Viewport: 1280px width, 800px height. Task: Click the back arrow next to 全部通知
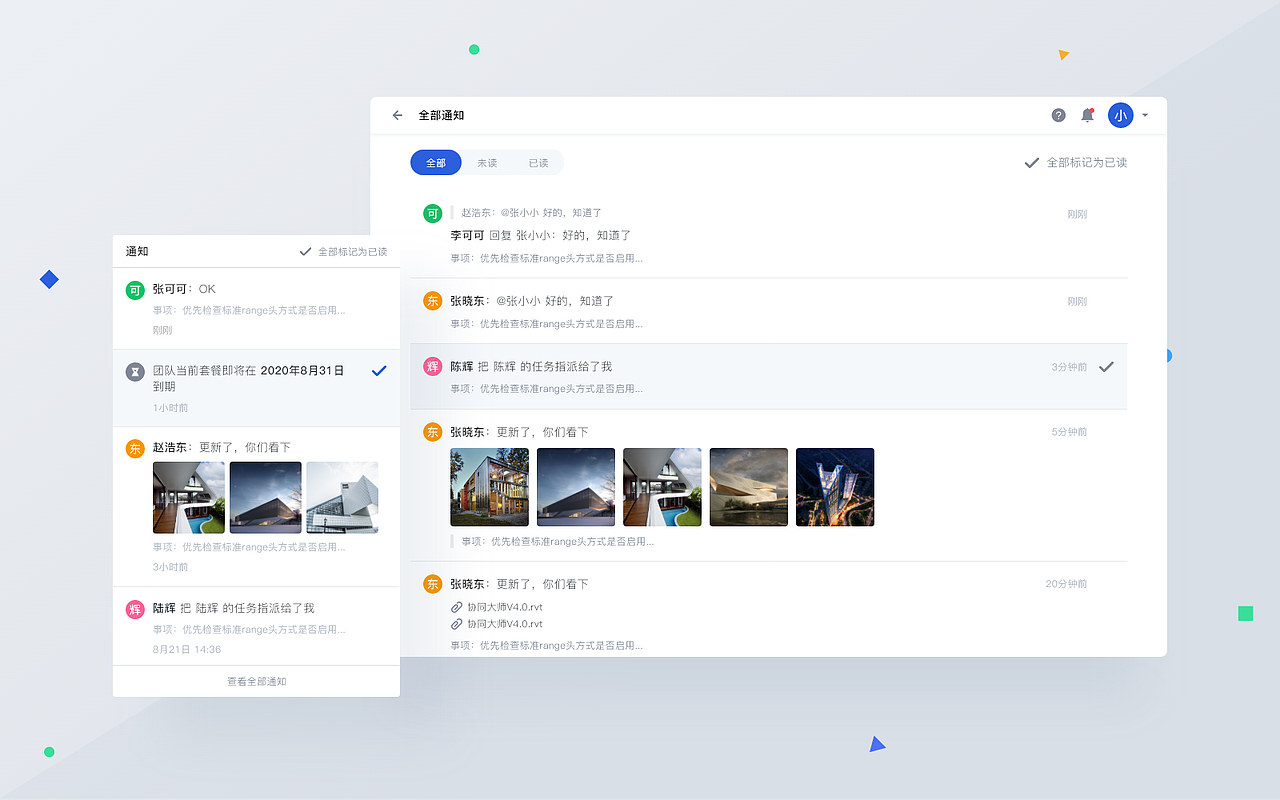click(x=397, y=115)
